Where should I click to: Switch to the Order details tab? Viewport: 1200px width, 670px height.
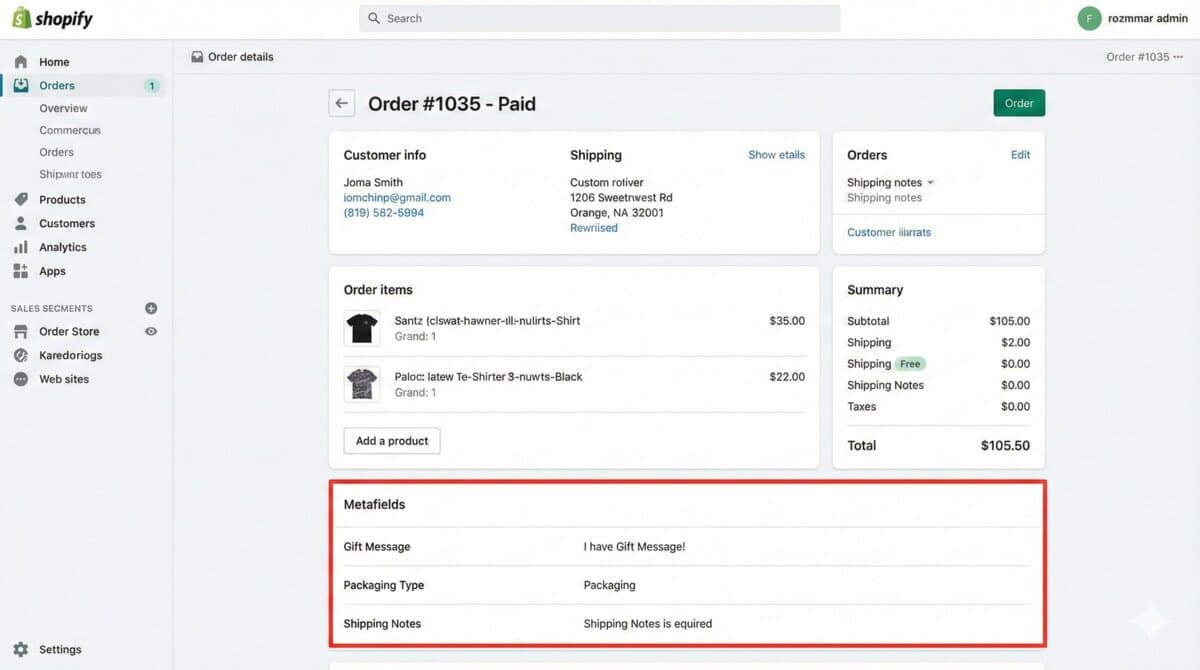coord(232,56)
